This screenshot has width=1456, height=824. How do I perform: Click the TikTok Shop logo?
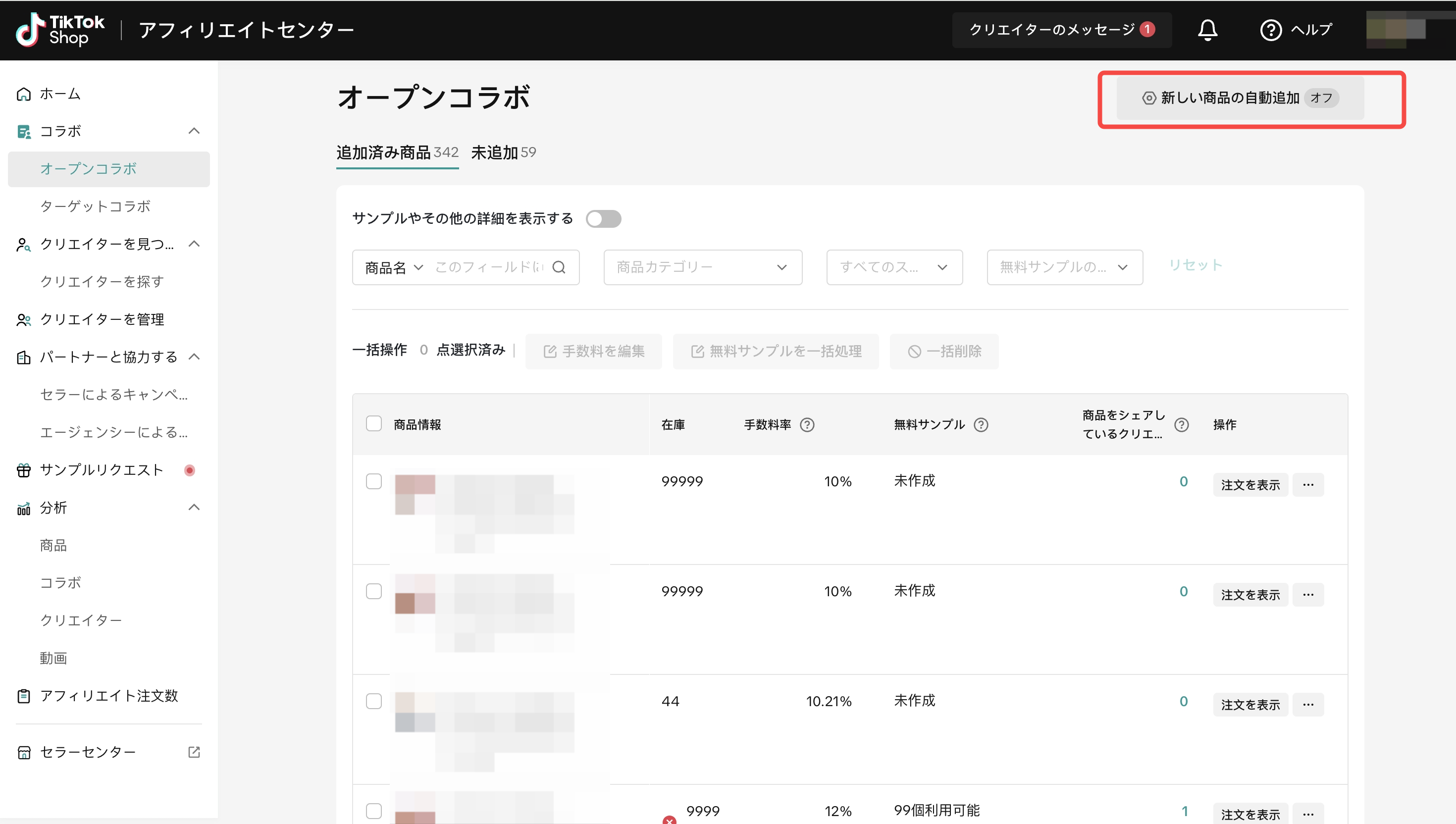tap(60, 30)
